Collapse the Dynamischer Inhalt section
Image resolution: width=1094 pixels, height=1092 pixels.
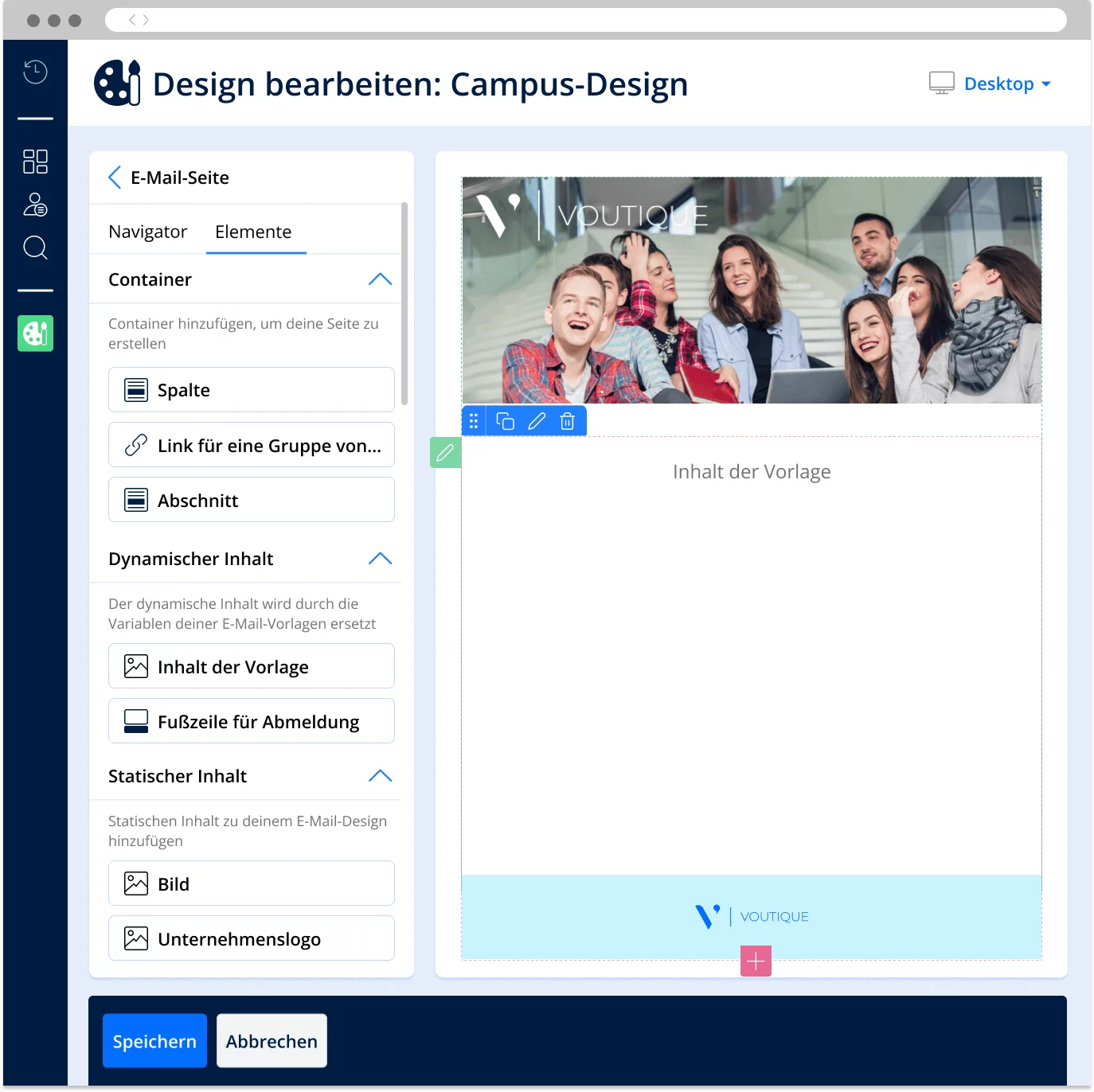coord(381,559)
